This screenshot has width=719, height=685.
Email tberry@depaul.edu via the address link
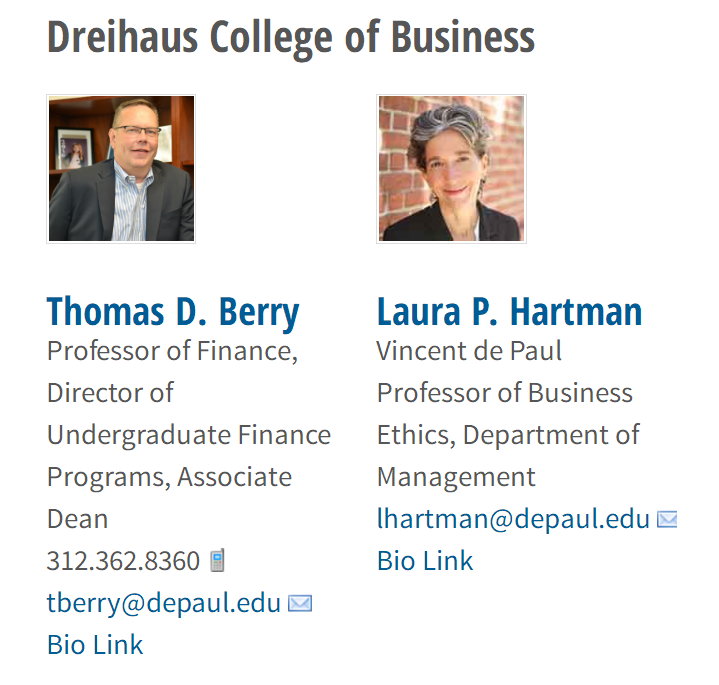coord(164,603)
